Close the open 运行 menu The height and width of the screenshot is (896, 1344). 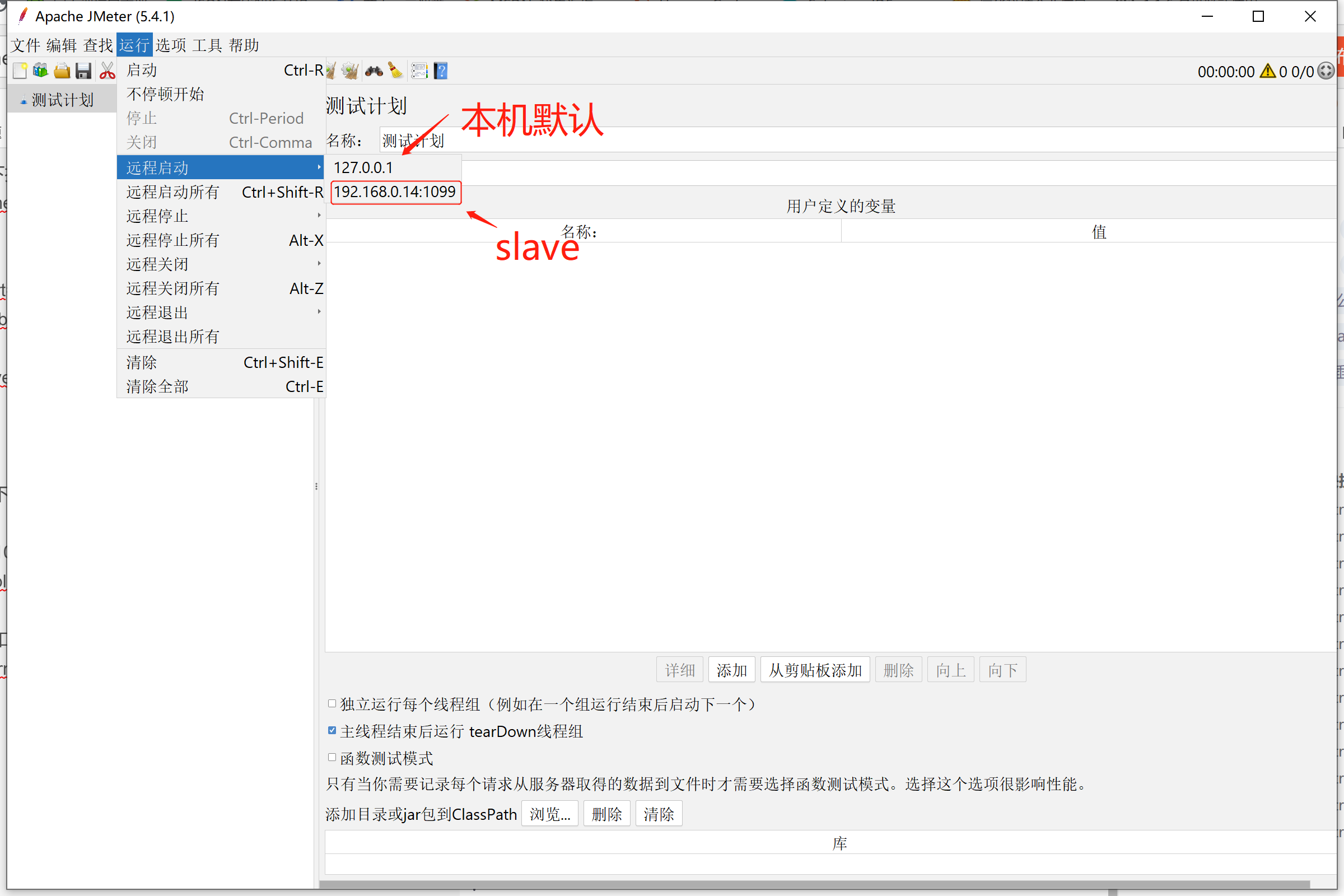click(x=134, y=45)
